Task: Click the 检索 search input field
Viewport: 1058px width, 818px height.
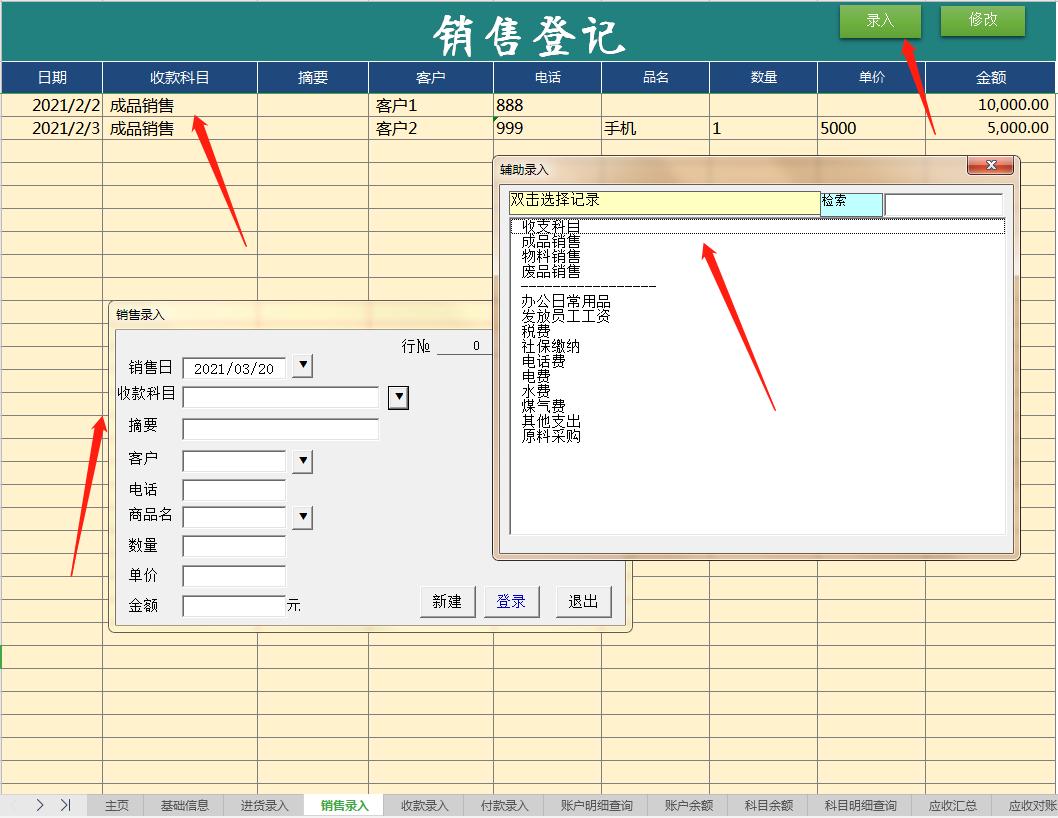Action: click(x=943, y=204)
